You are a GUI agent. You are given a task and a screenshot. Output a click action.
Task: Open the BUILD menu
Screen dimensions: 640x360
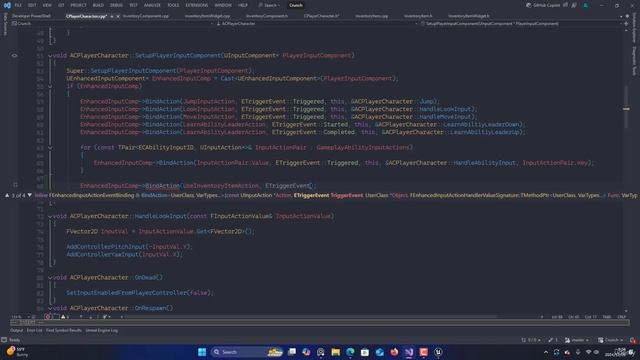tap(98, 5)
